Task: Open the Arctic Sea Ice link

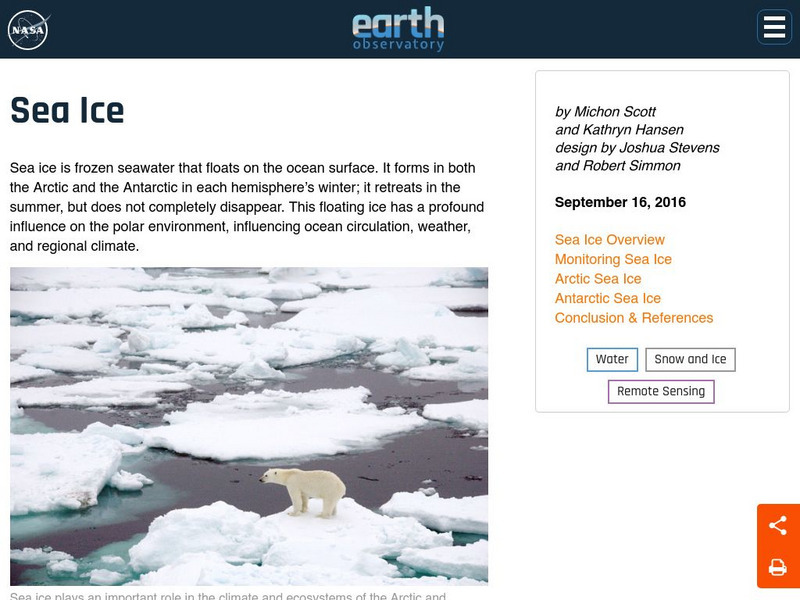Action: click(598, 279)
